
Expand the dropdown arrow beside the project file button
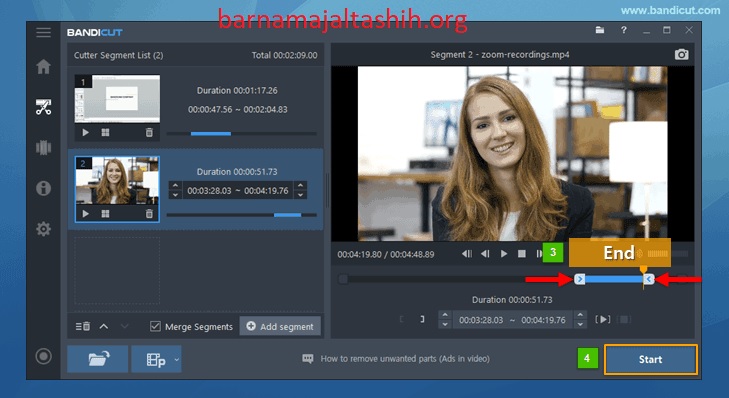tap(177, 359)
